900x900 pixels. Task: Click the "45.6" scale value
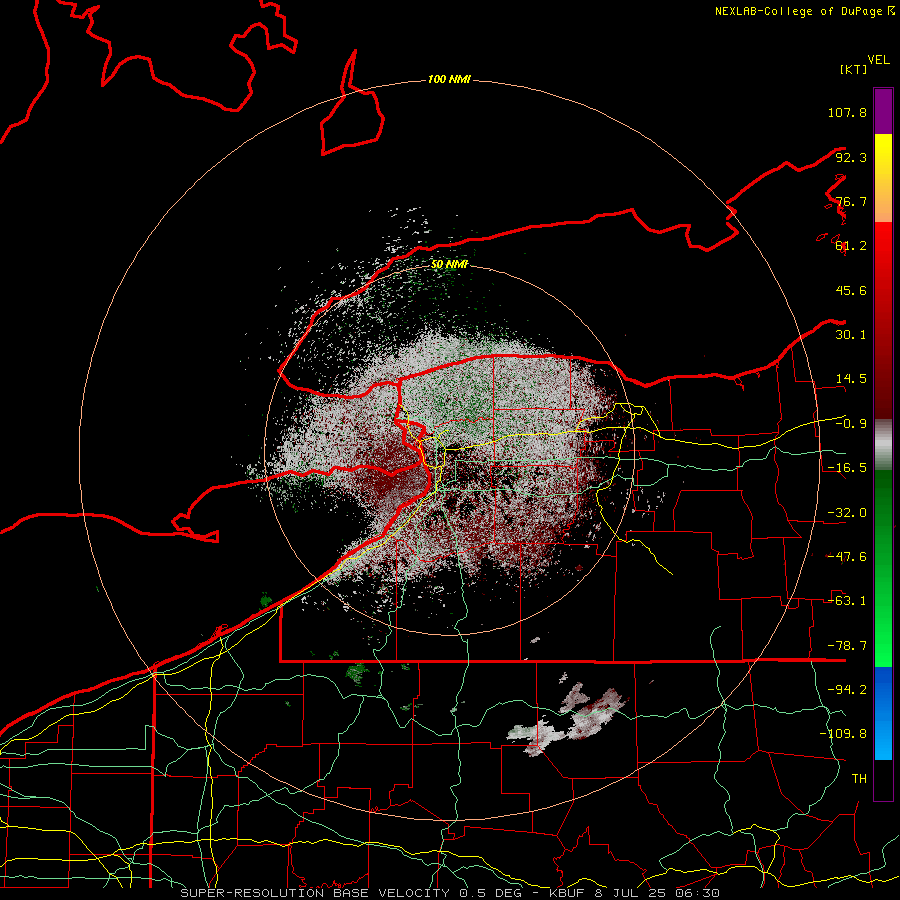851,290
